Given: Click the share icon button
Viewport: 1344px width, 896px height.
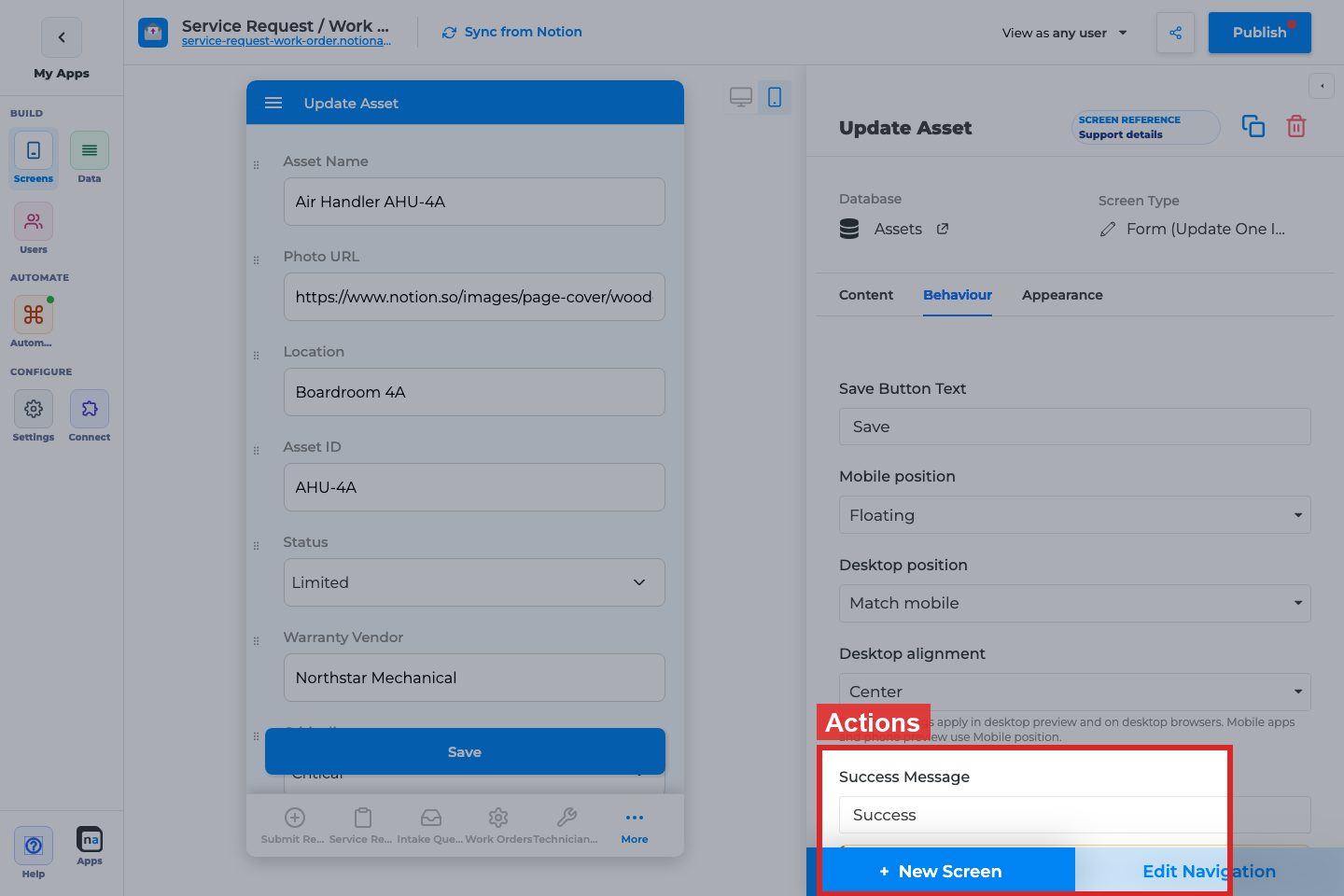Looking at the screenshot, I should [x=1175, y=33].
